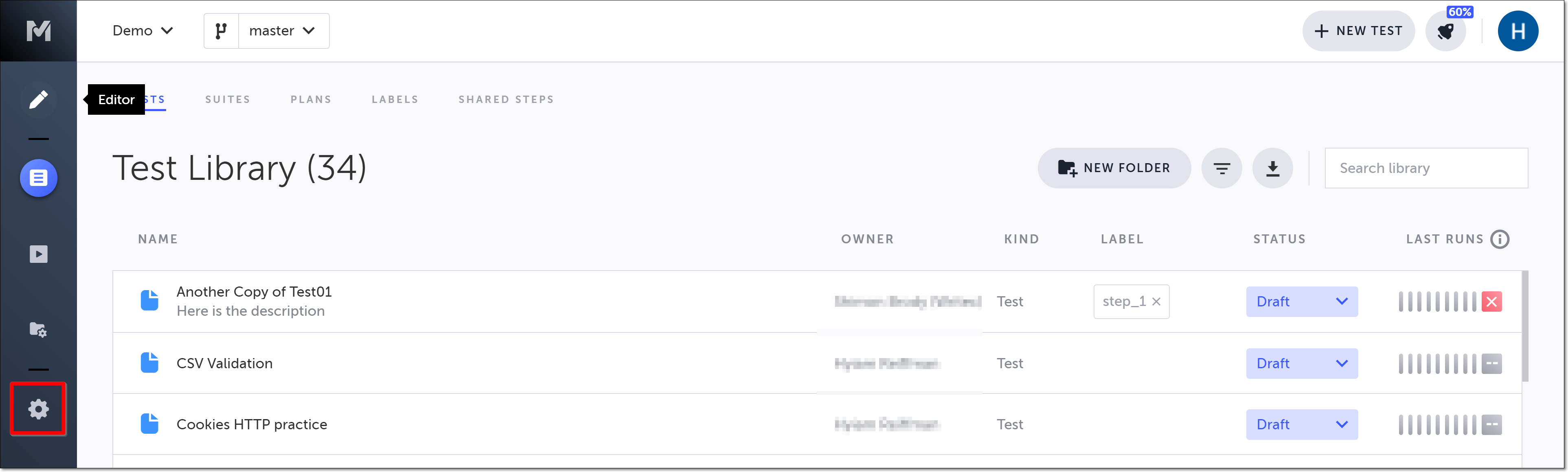Click the Search library input field
The image size is (1568, 472).
[1425, 168]
